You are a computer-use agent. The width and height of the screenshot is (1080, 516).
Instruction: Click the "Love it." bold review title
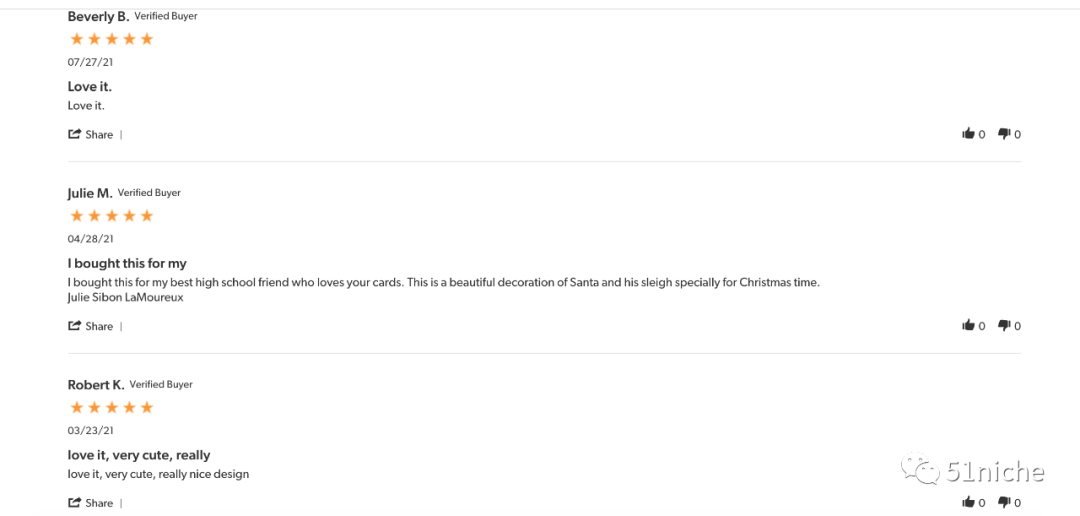(90, 87)
